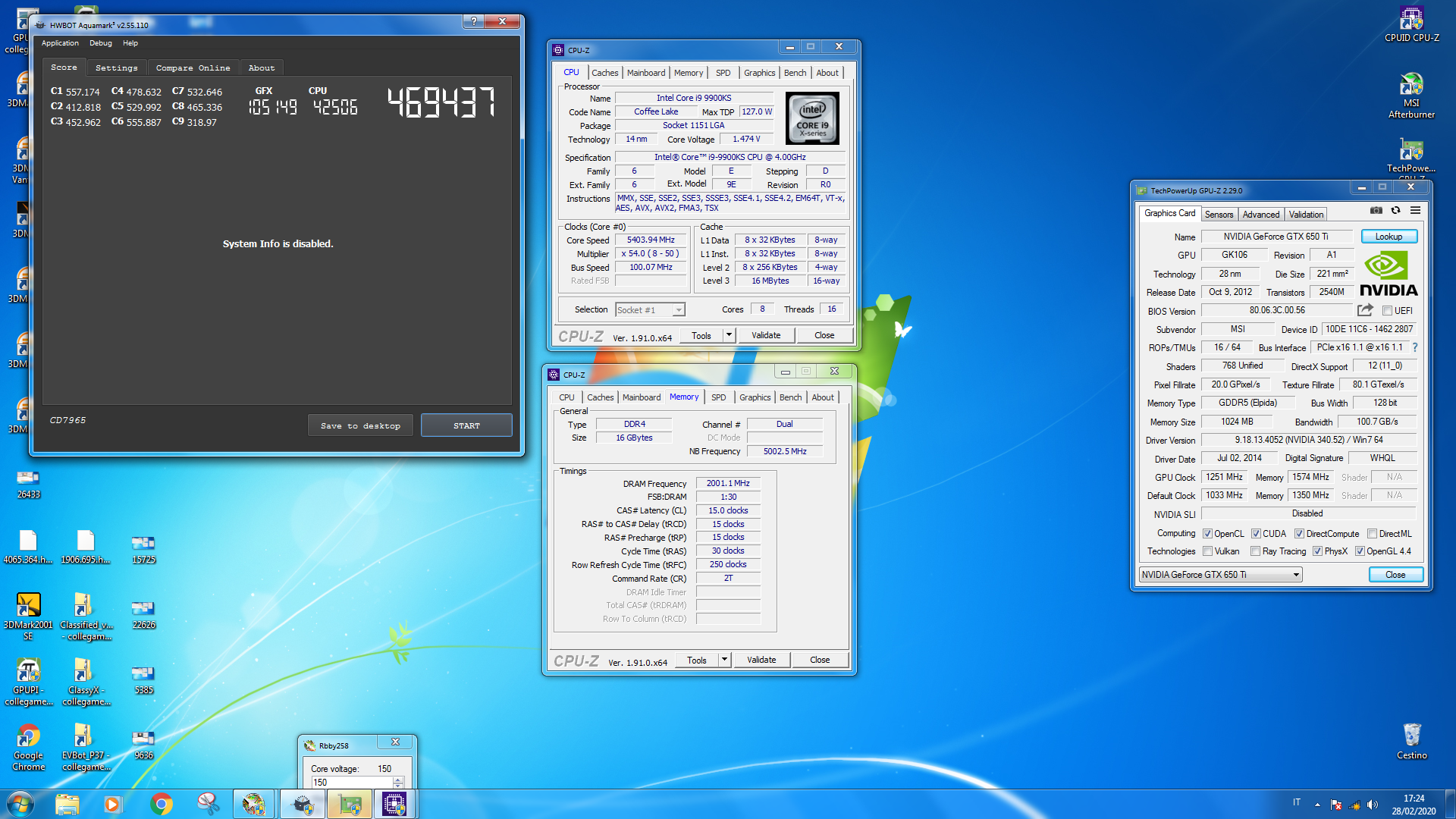Click the Lookup button in GPU-Z
The width and height of the screenshot is (1456, 819).
point(1389,237)
